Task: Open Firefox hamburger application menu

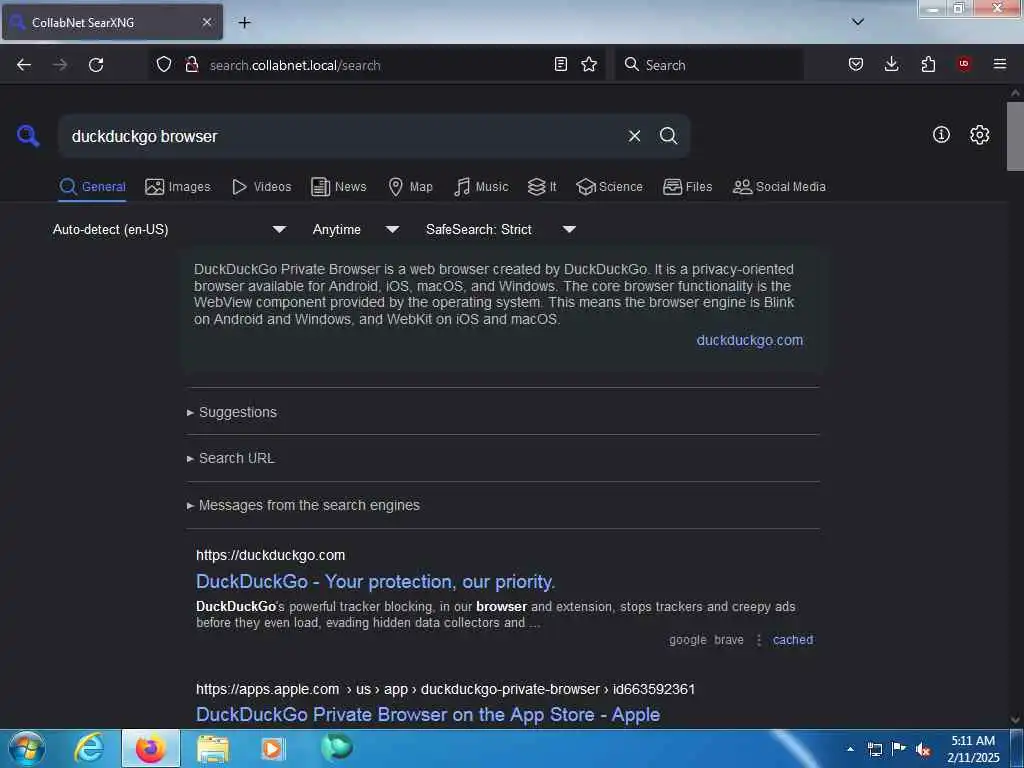Action: coord(1000,64)
